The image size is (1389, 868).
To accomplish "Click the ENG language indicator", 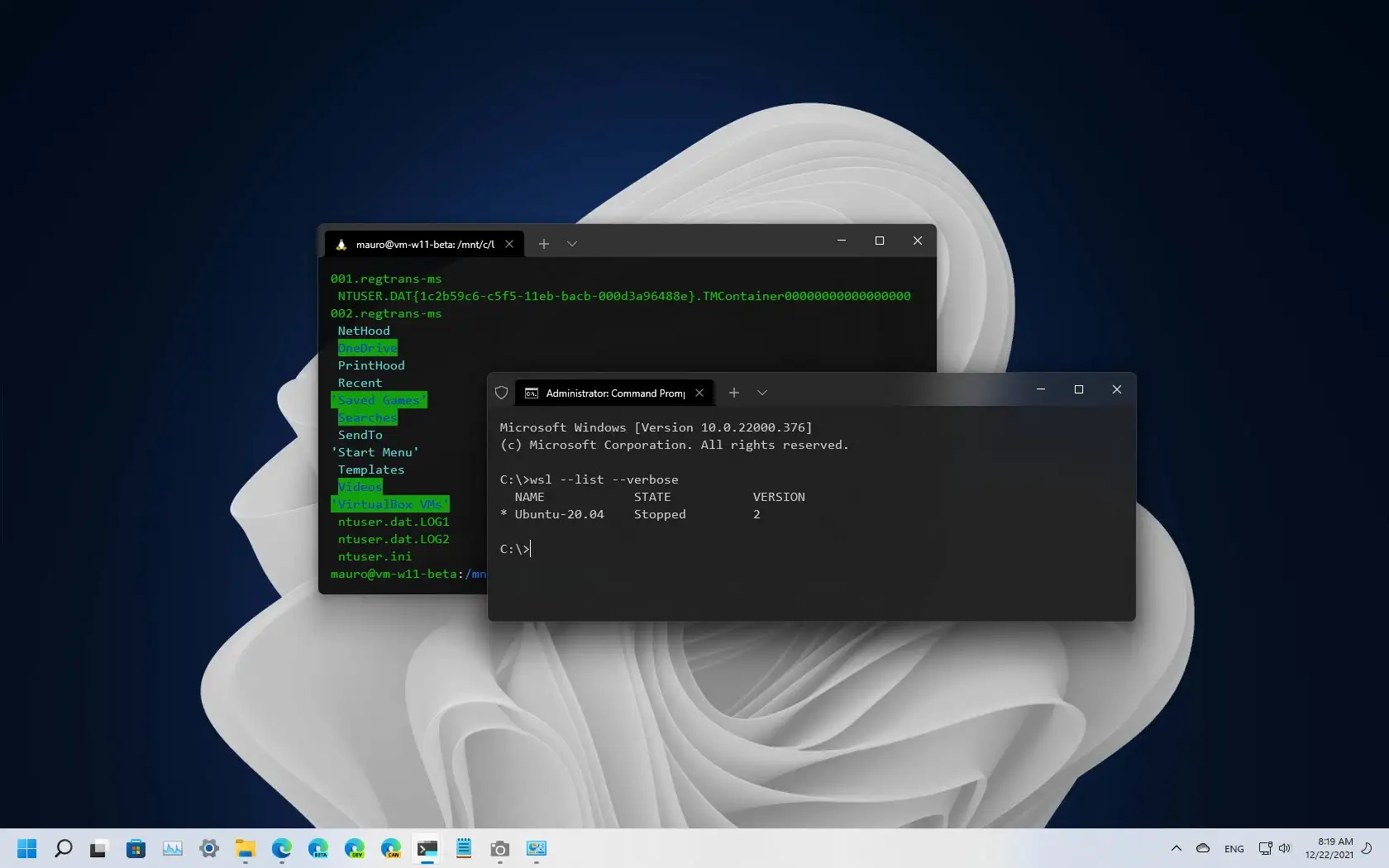I will click(x=1234, y=848).
